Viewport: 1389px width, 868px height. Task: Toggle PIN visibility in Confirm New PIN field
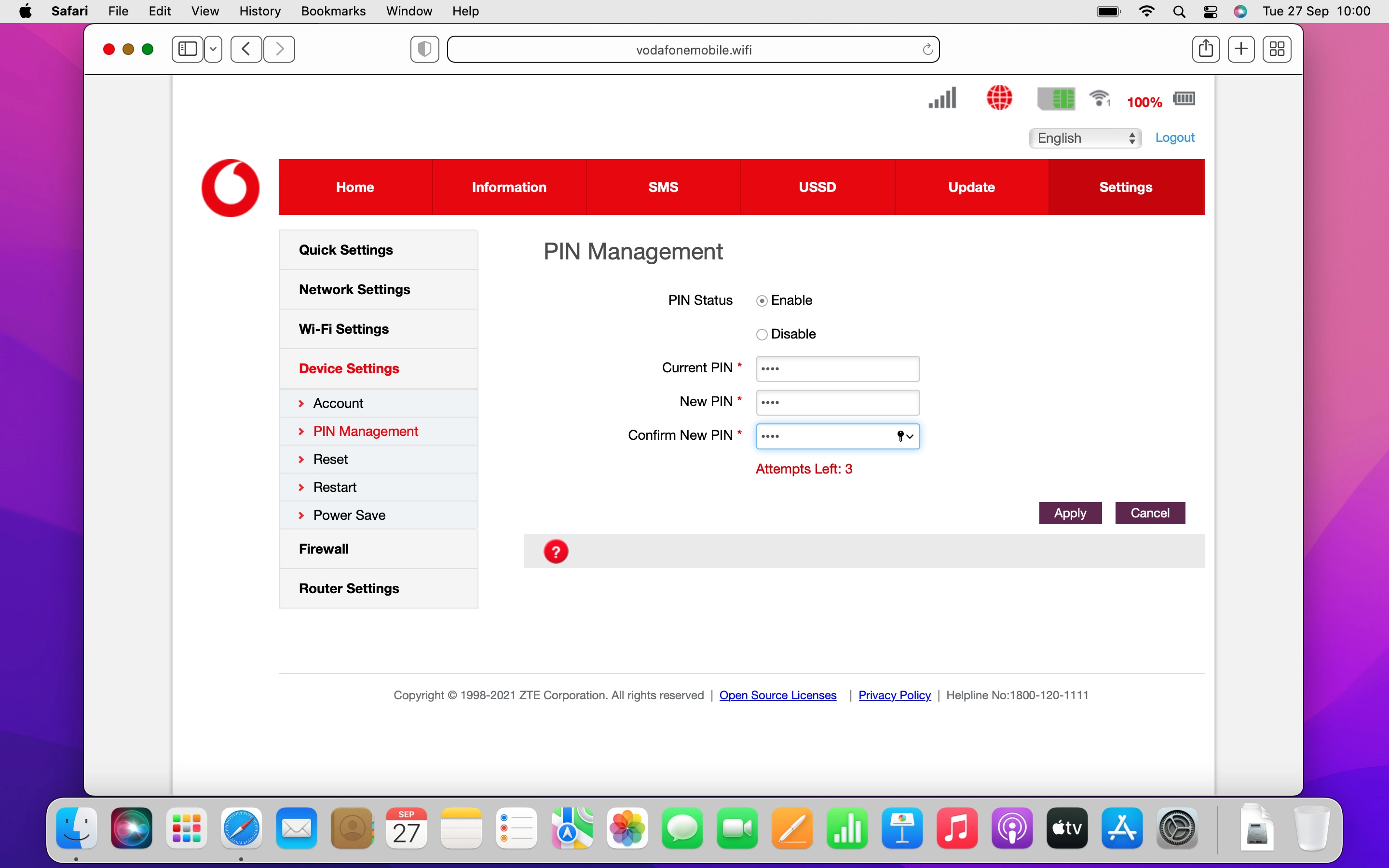[900, 436]
